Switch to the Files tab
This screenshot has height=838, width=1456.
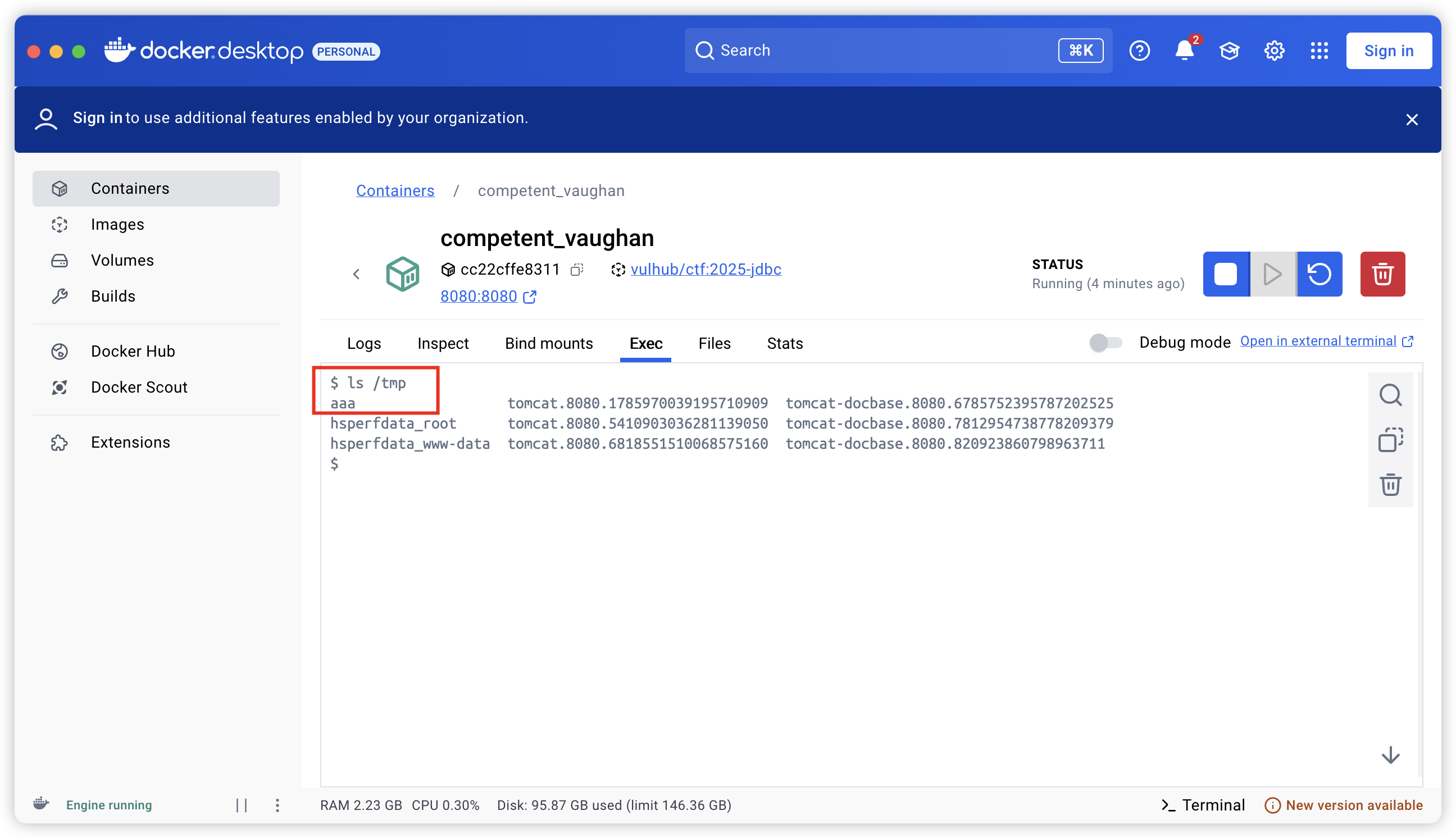714,344
